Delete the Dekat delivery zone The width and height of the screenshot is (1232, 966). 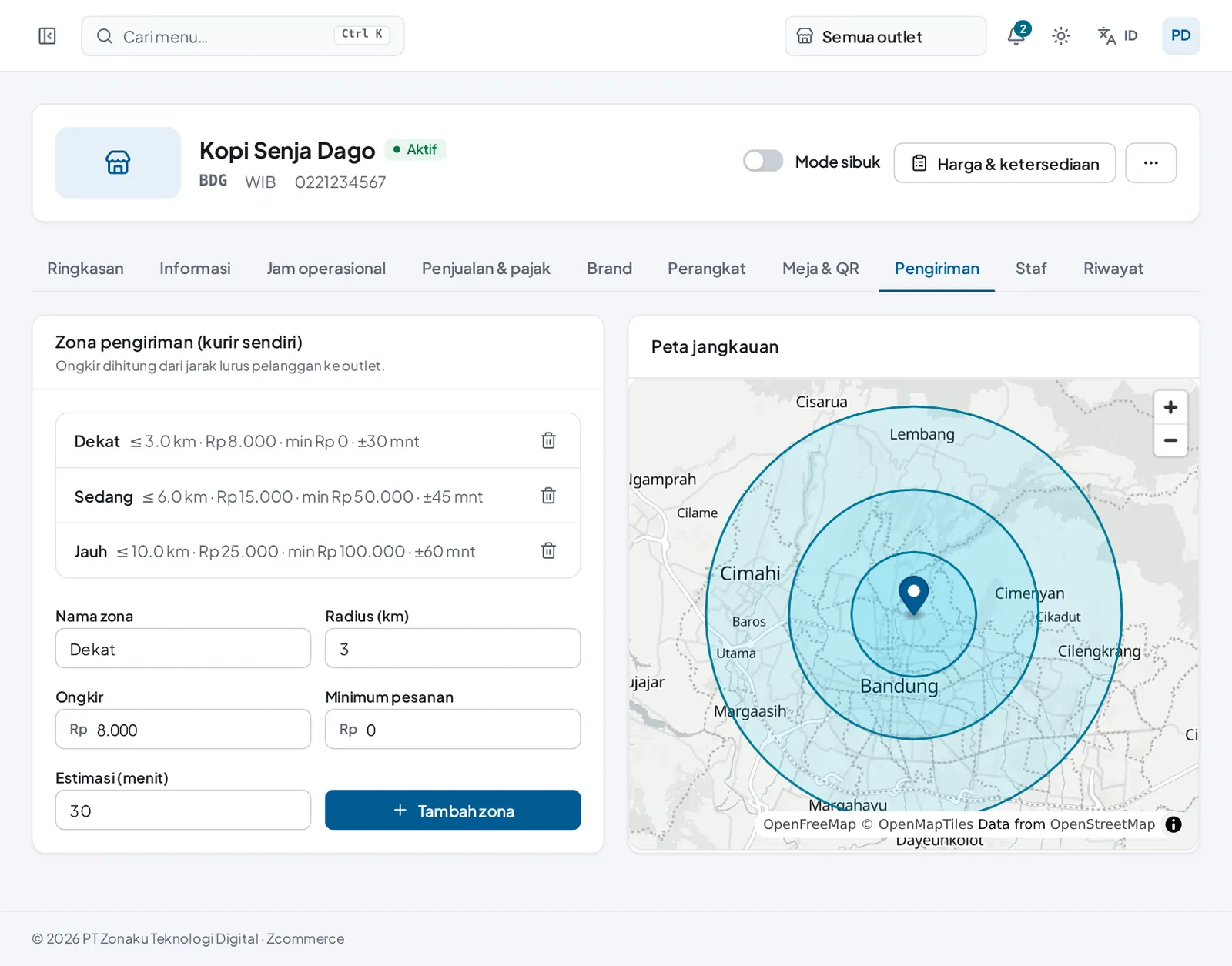coord(548,440)
